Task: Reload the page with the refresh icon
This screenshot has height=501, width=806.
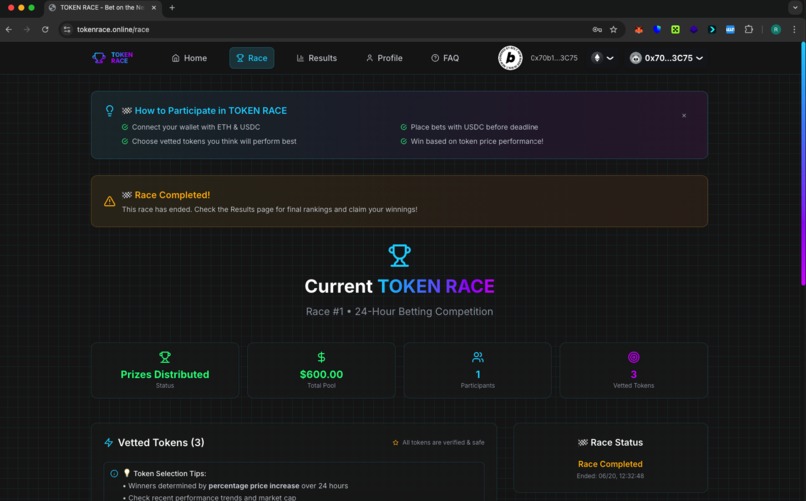Action: 45,29
